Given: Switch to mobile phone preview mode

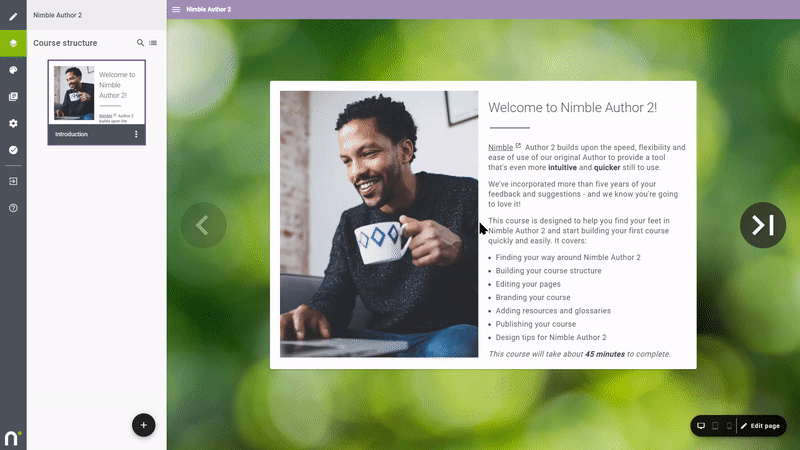Looking at the screenshot, I should (729, 426).
